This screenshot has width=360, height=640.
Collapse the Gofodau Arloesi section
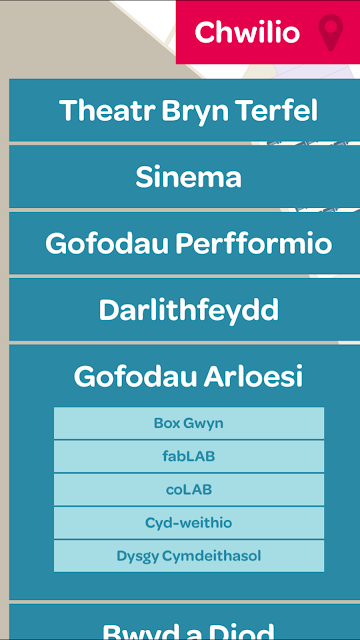tap(188, 376)
